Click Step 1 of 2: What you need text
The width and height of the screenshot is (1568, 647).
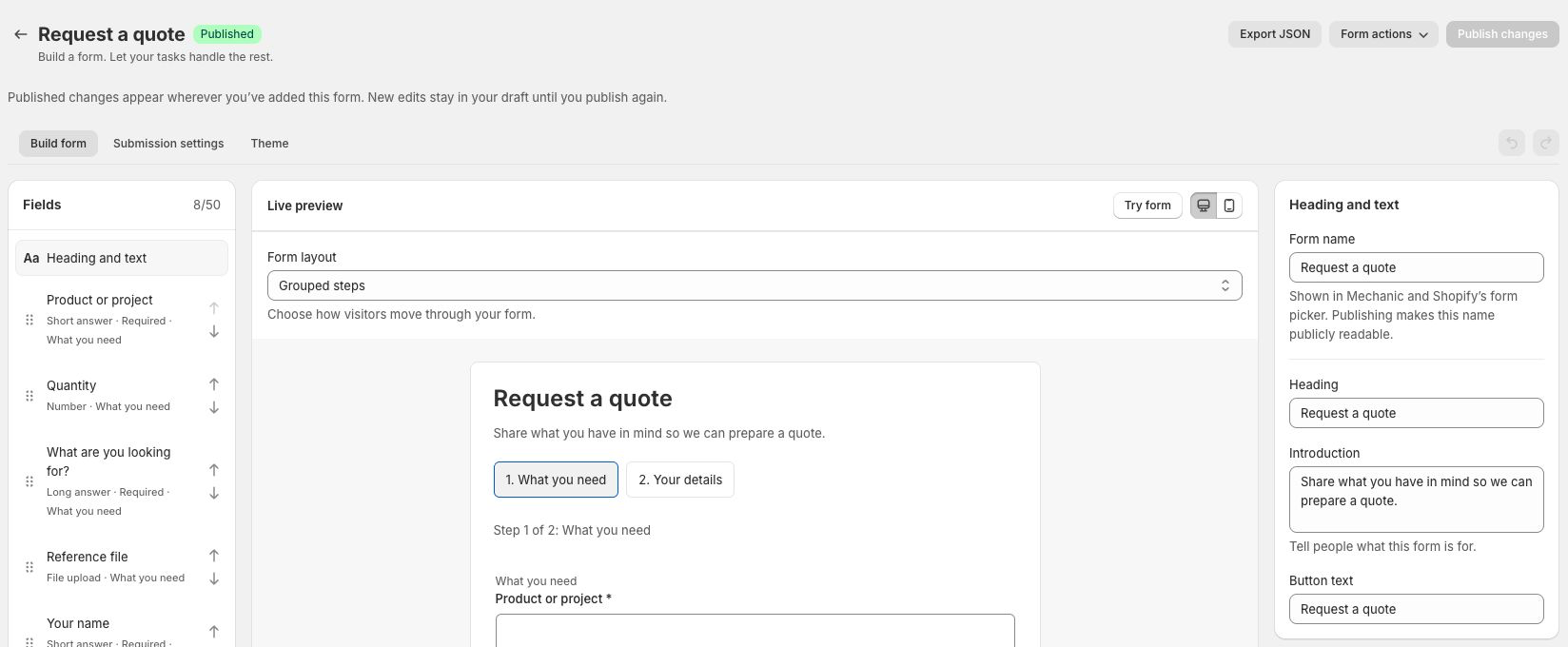click(x=572, y=531)
